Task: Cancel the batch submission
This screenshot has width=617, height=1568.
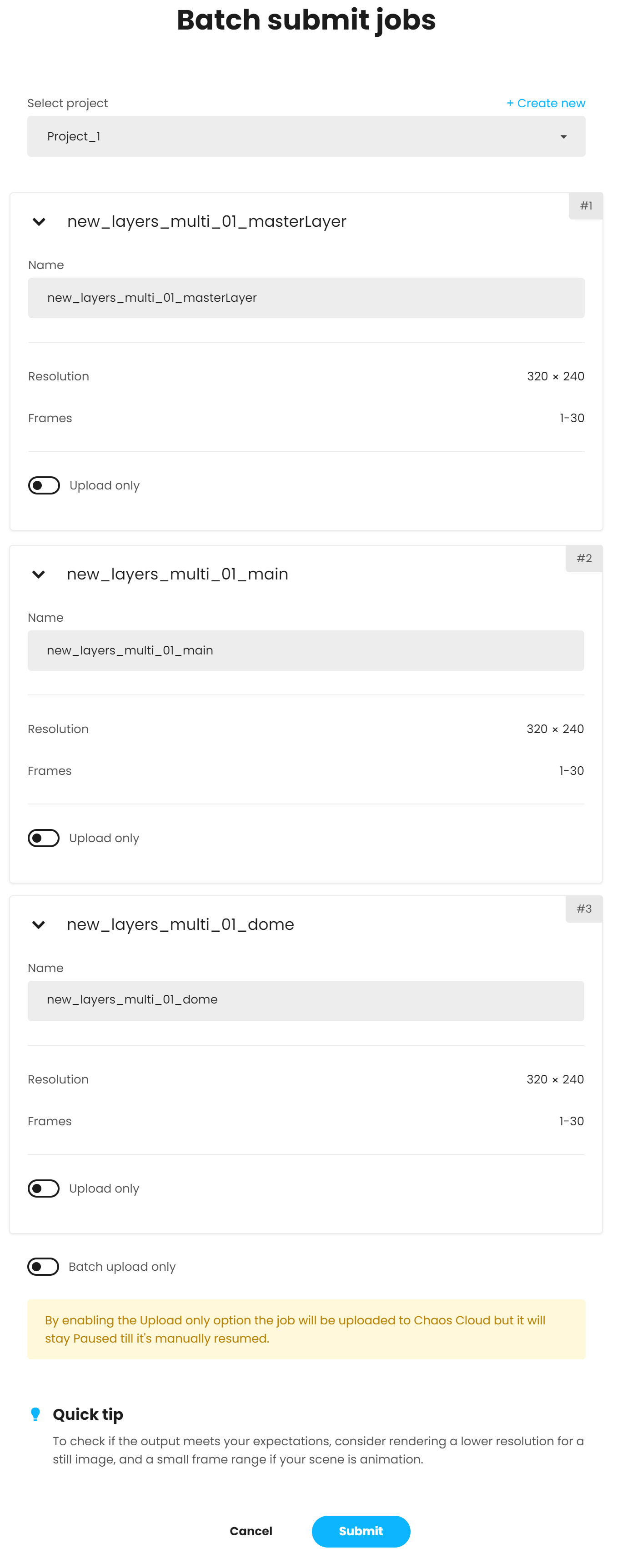Action: tap(251, 1531)
